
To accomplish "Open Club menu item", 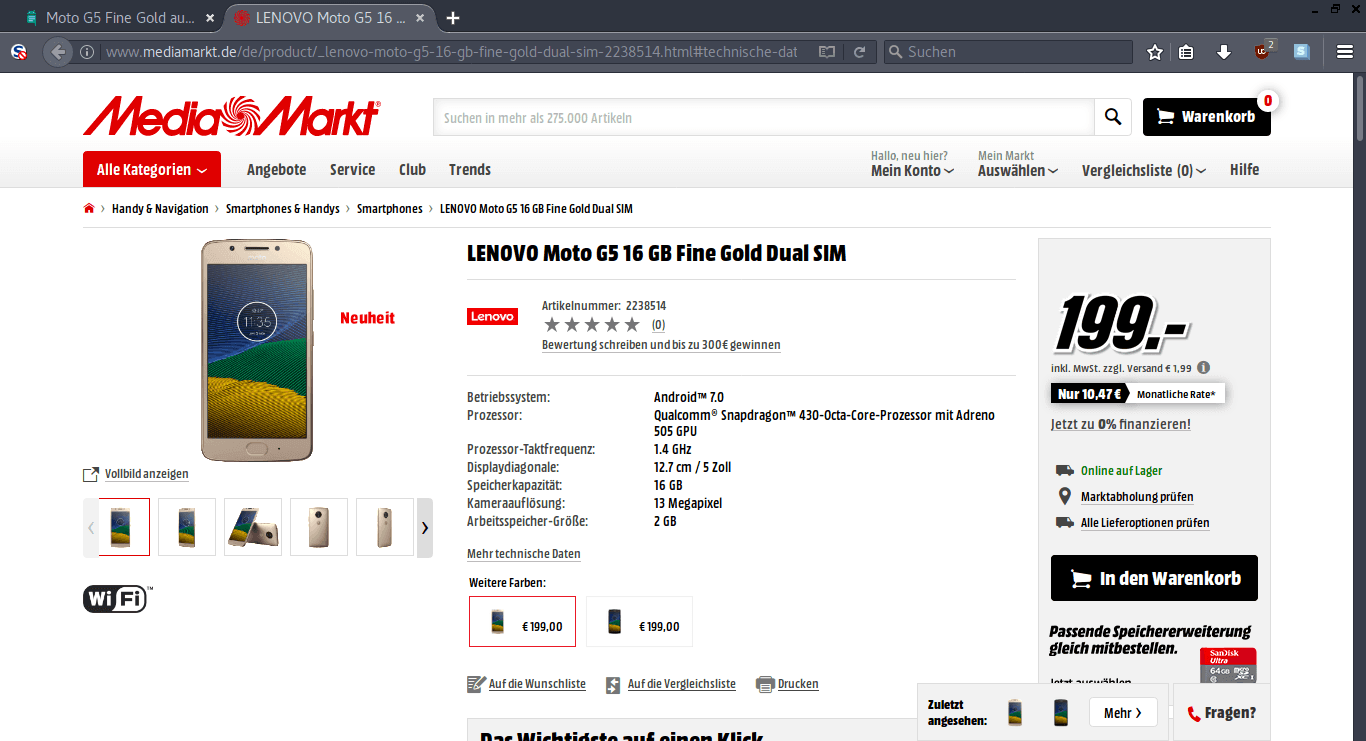I will (412, 170).
